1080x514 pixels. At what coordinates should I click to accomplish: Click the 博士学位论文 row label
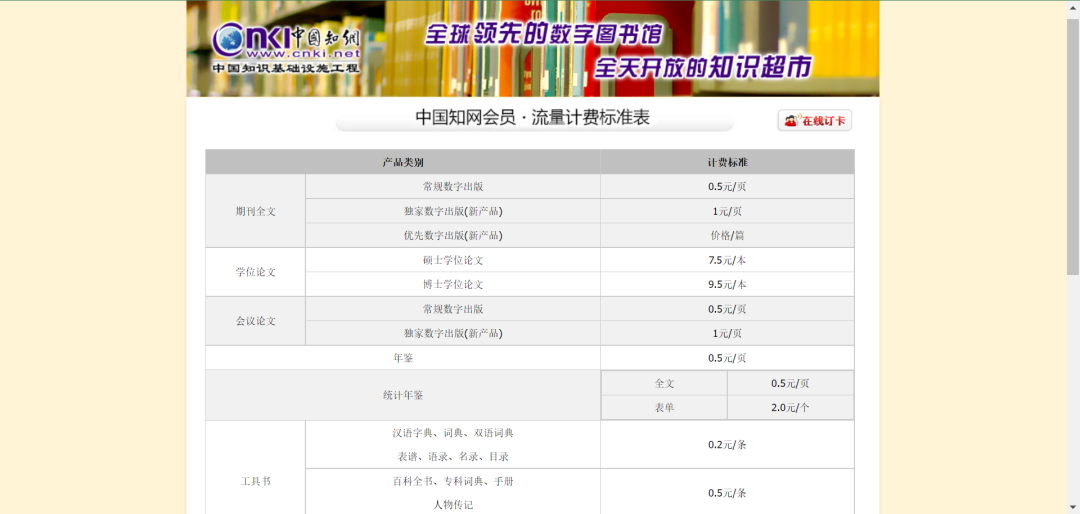click(x=453, y=285)
